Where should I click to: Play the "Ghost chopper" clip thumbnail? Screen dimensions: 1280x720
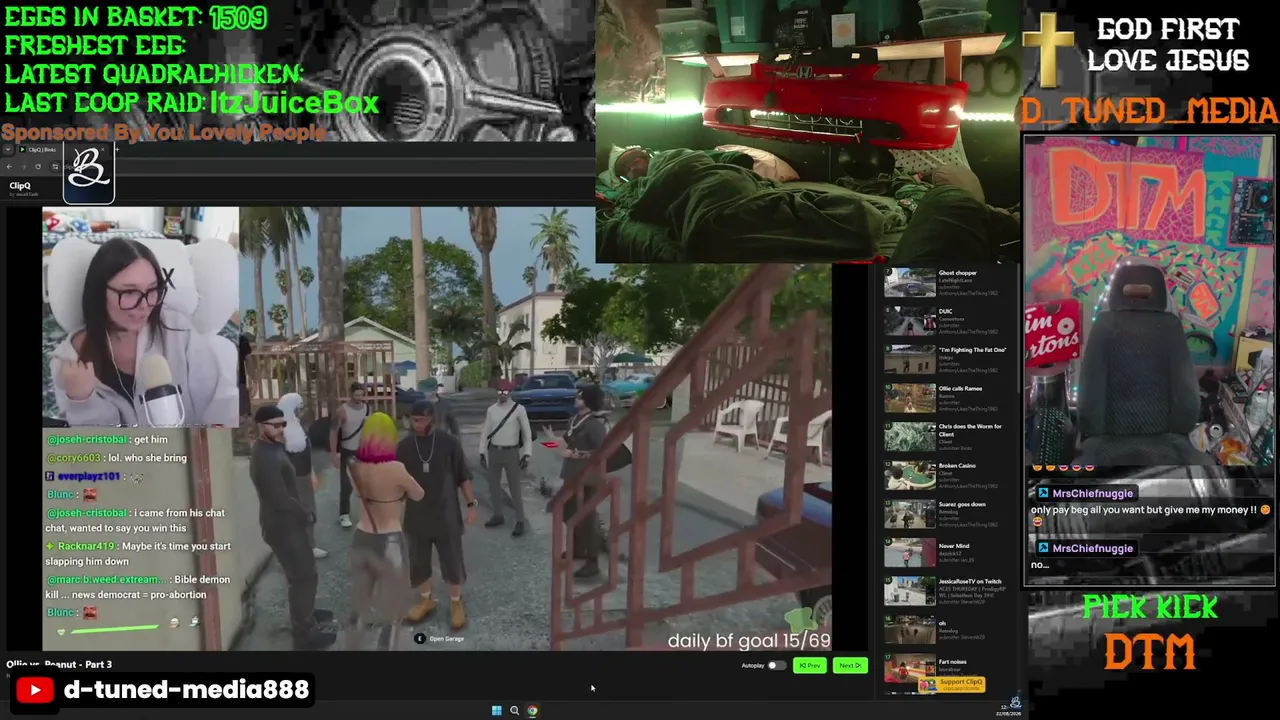(910, 282)
